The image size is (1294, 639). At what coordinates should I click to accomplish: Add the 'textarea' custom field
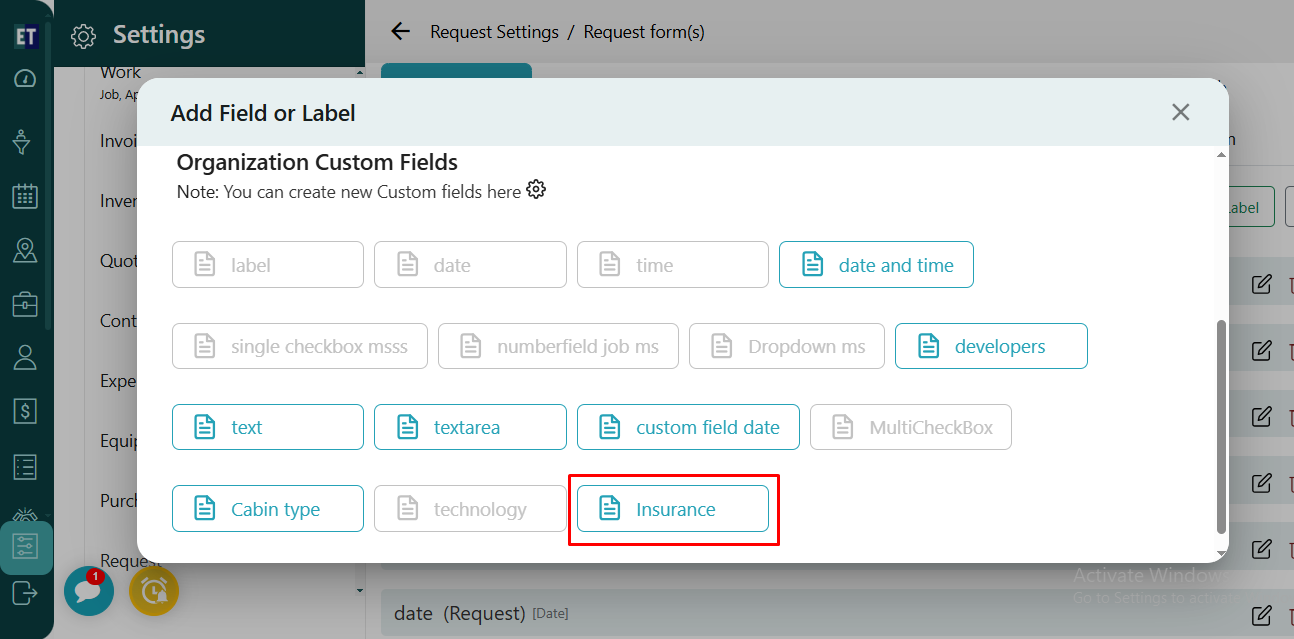pos(469,427)
